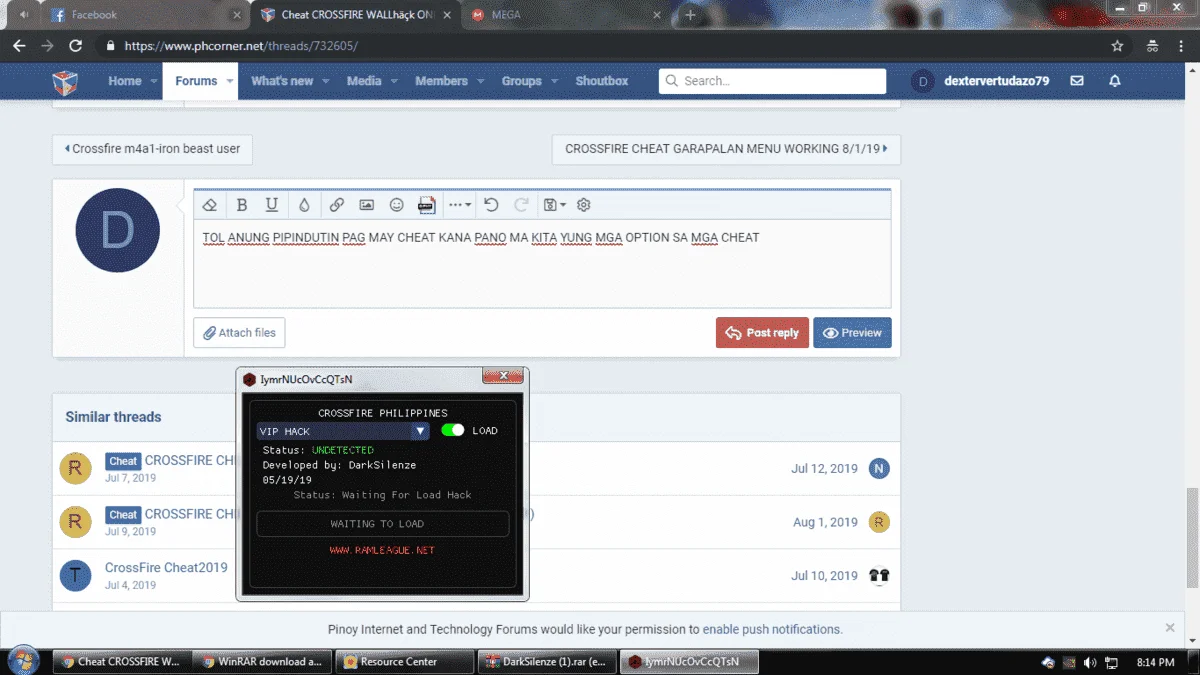Open the CrossFire Cheat2019 thread link
1200x675 pixels.
166,567
